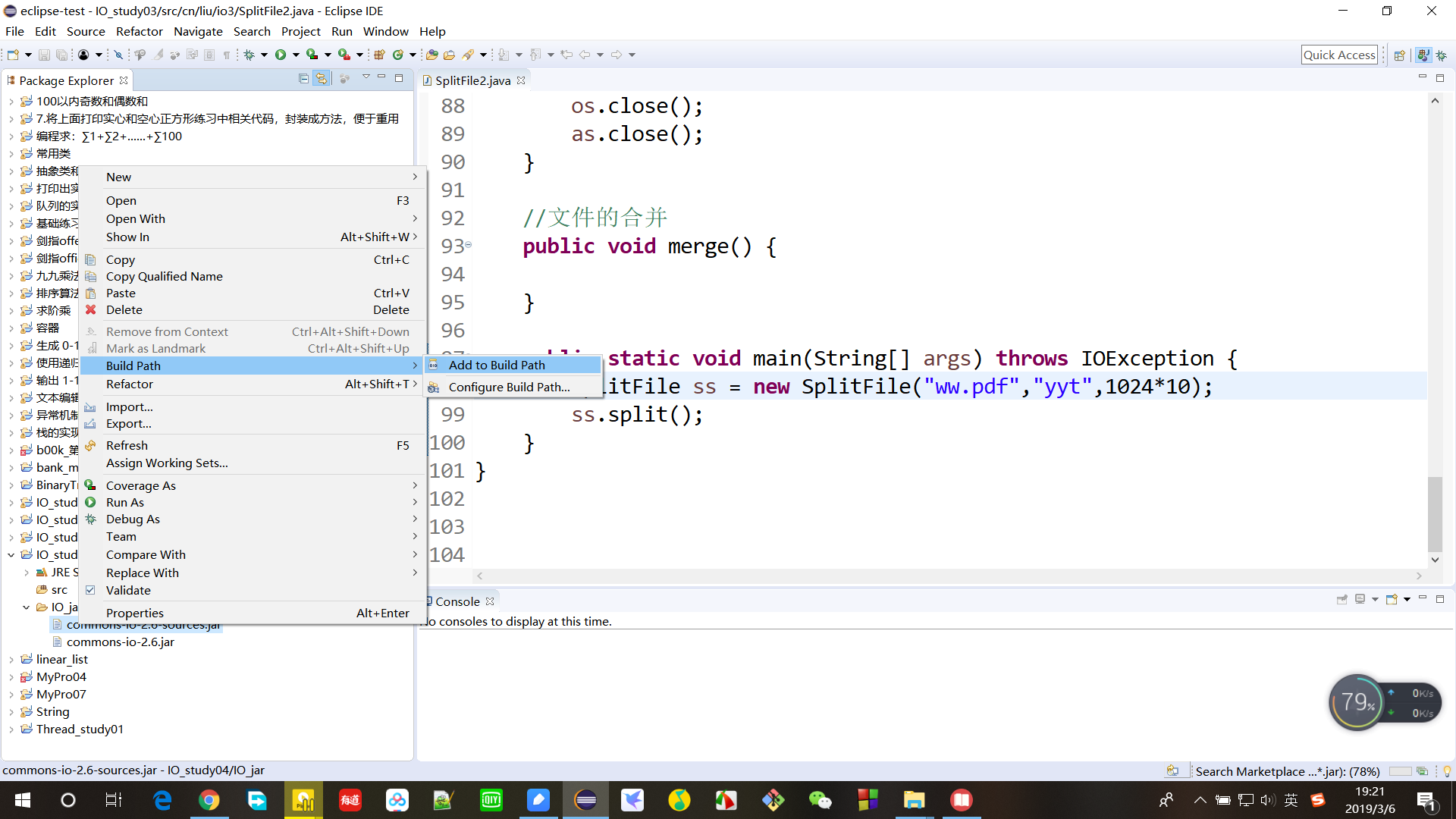Click the Open Type toolbar icon
The image size is (1456, 819).
431,55
